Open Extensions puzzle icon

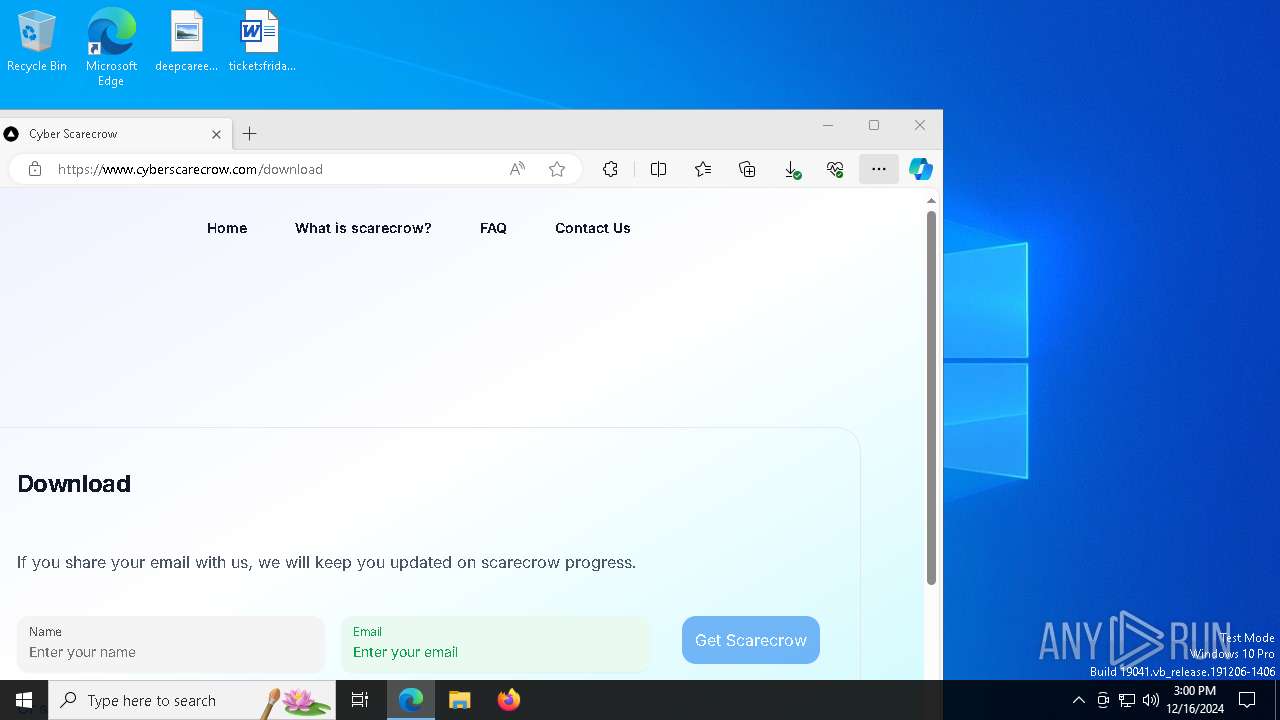click(610, 169)
